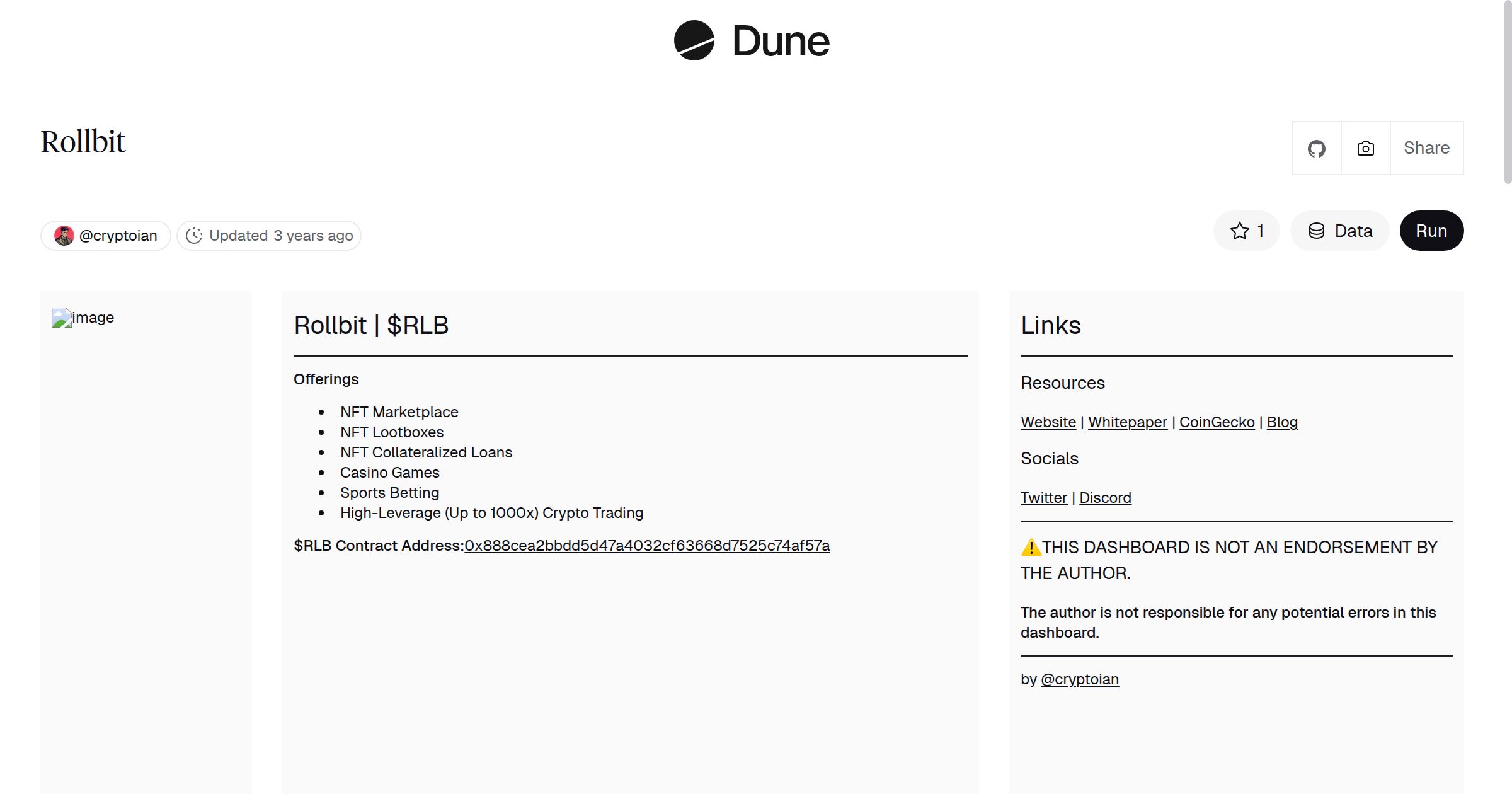Toggle the star to favorite this dashboard
Screen dimensions: 1512x794
coord(1239,231)
